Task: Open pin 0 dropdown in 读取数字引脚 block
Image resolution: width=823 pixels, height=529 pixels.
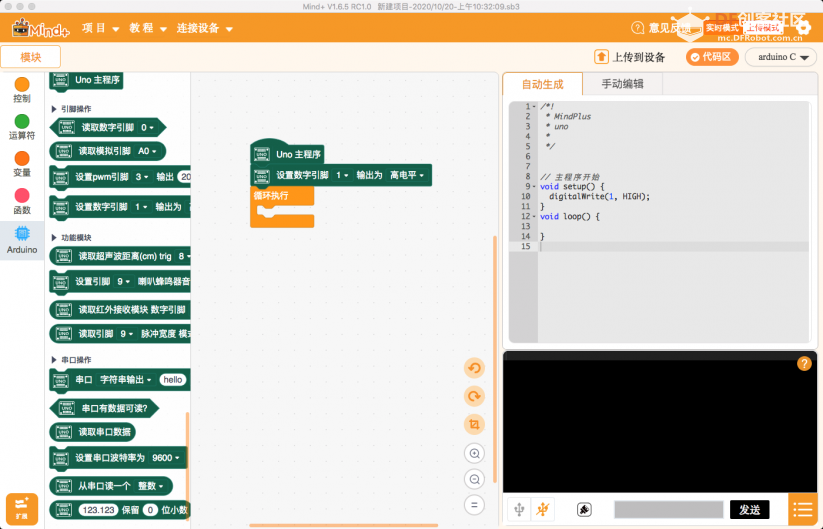Action: point(147,128)
